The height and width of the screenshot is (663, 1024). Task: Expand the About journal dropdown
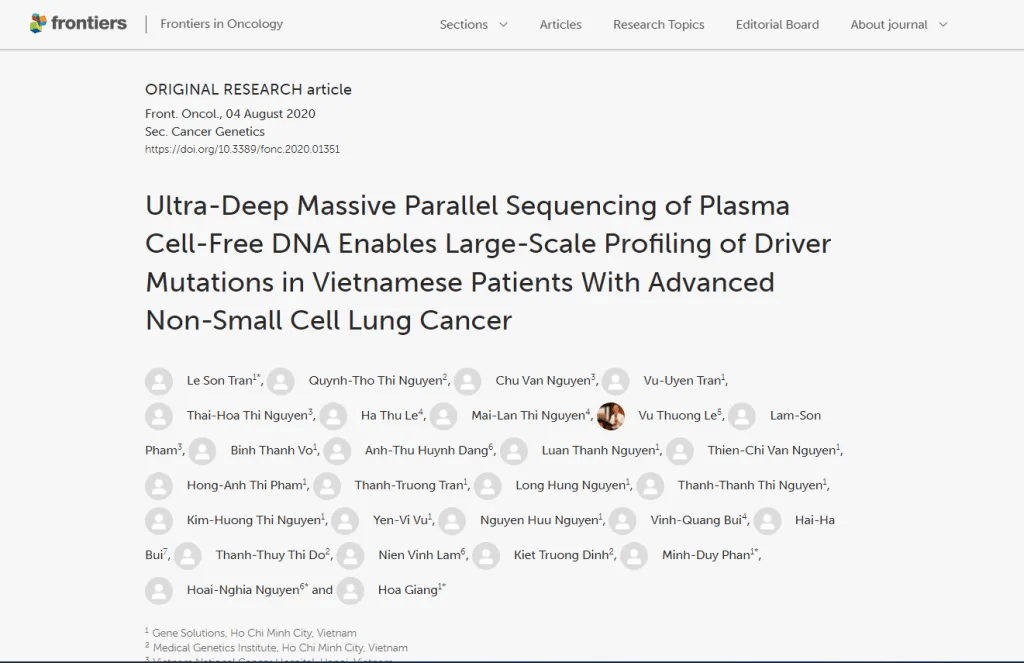point(898,24)
